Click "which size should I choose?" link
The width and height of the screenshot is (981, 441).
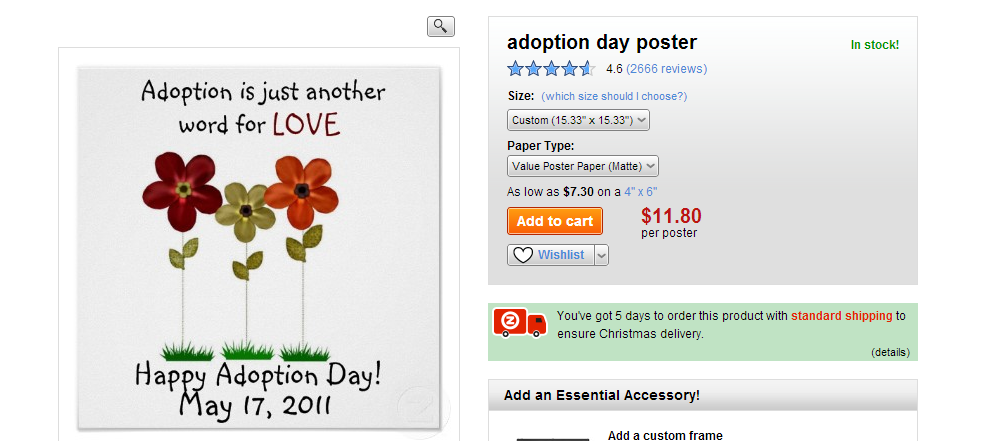click(614, 96)
